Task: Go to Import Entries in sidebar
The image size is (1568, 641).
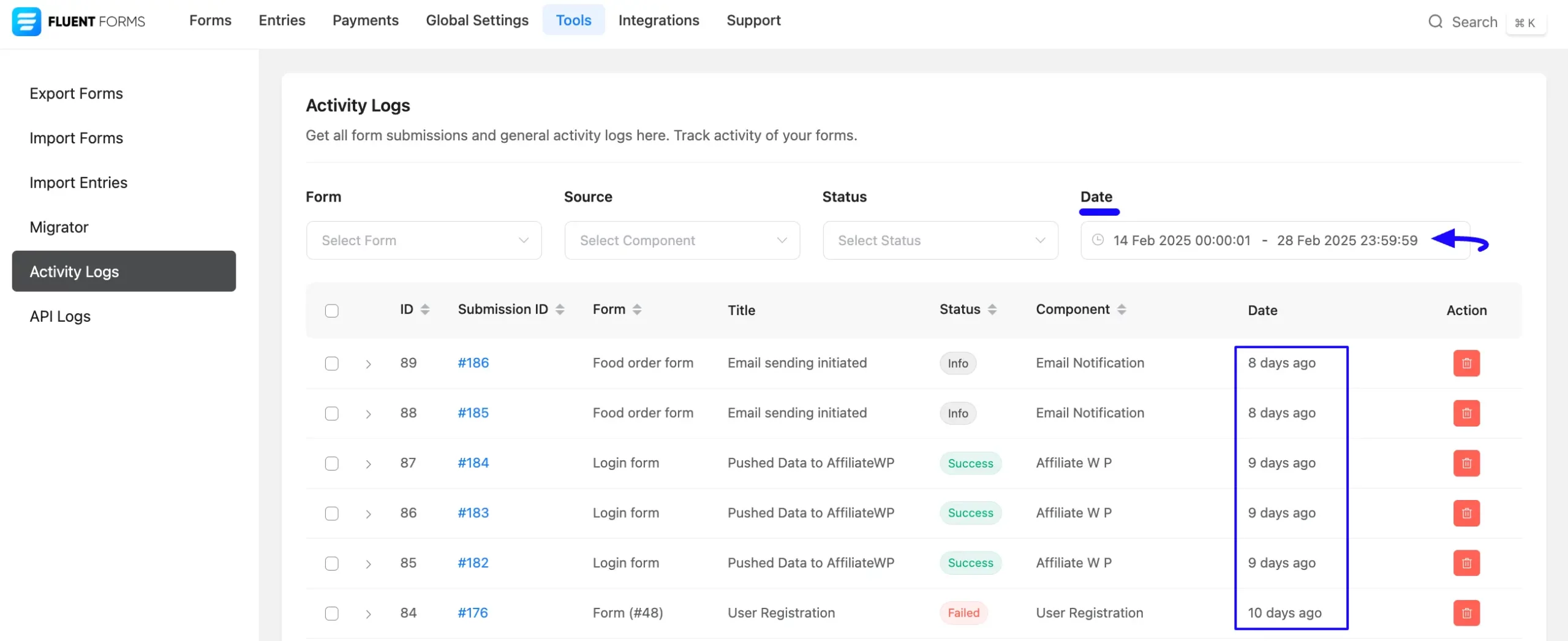Action: tap(78, 183)
